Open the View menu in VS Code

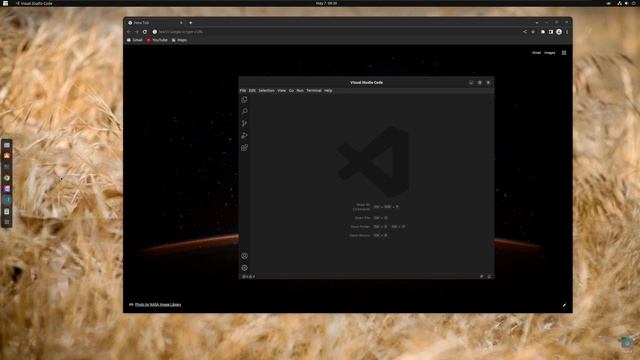point(282,90)
